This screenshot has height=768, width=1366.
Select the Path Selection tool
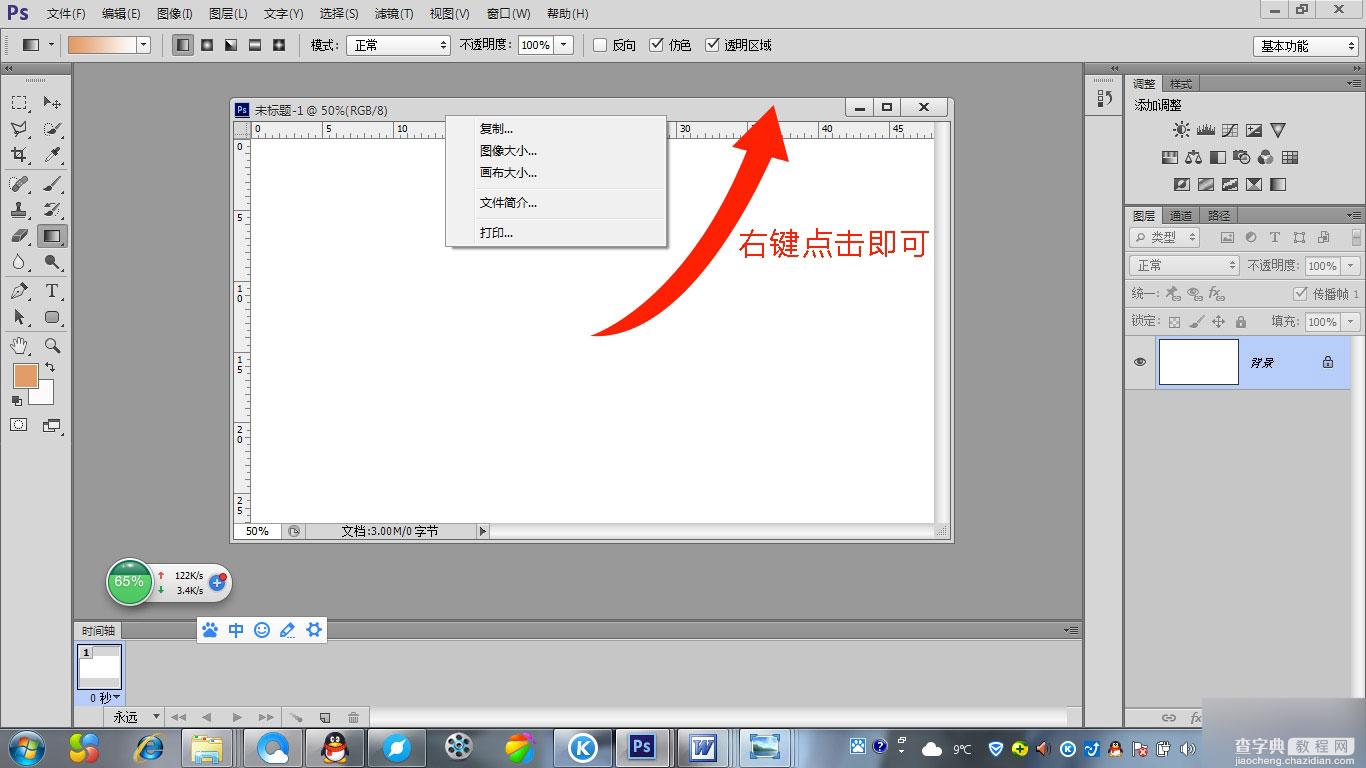[x=19, y=317]
